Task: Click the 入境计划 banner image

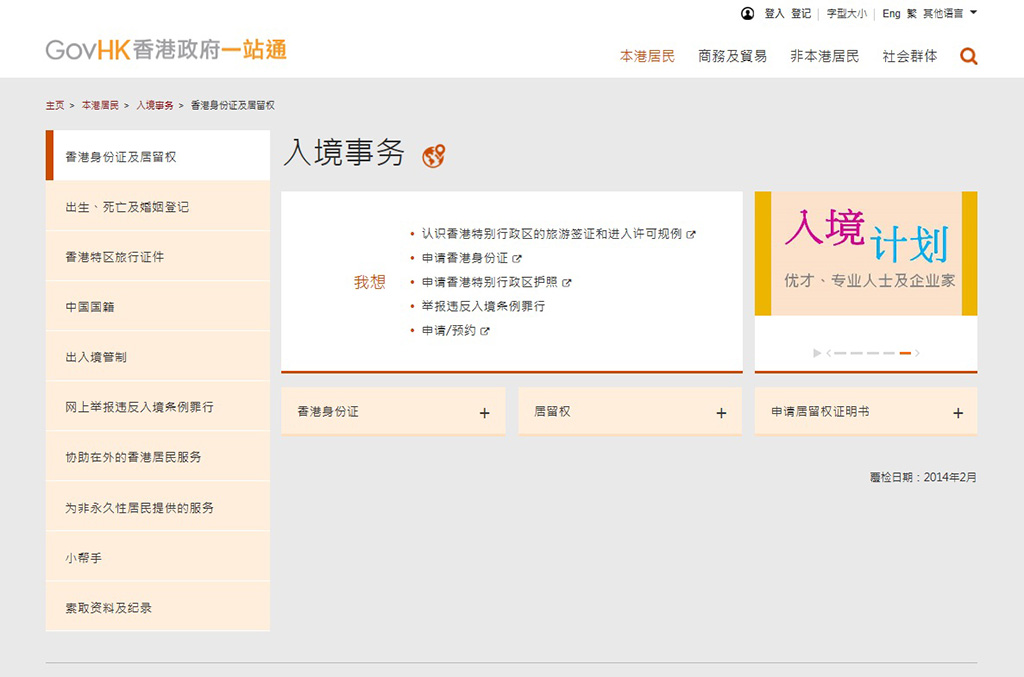Action: click(865, 254)
